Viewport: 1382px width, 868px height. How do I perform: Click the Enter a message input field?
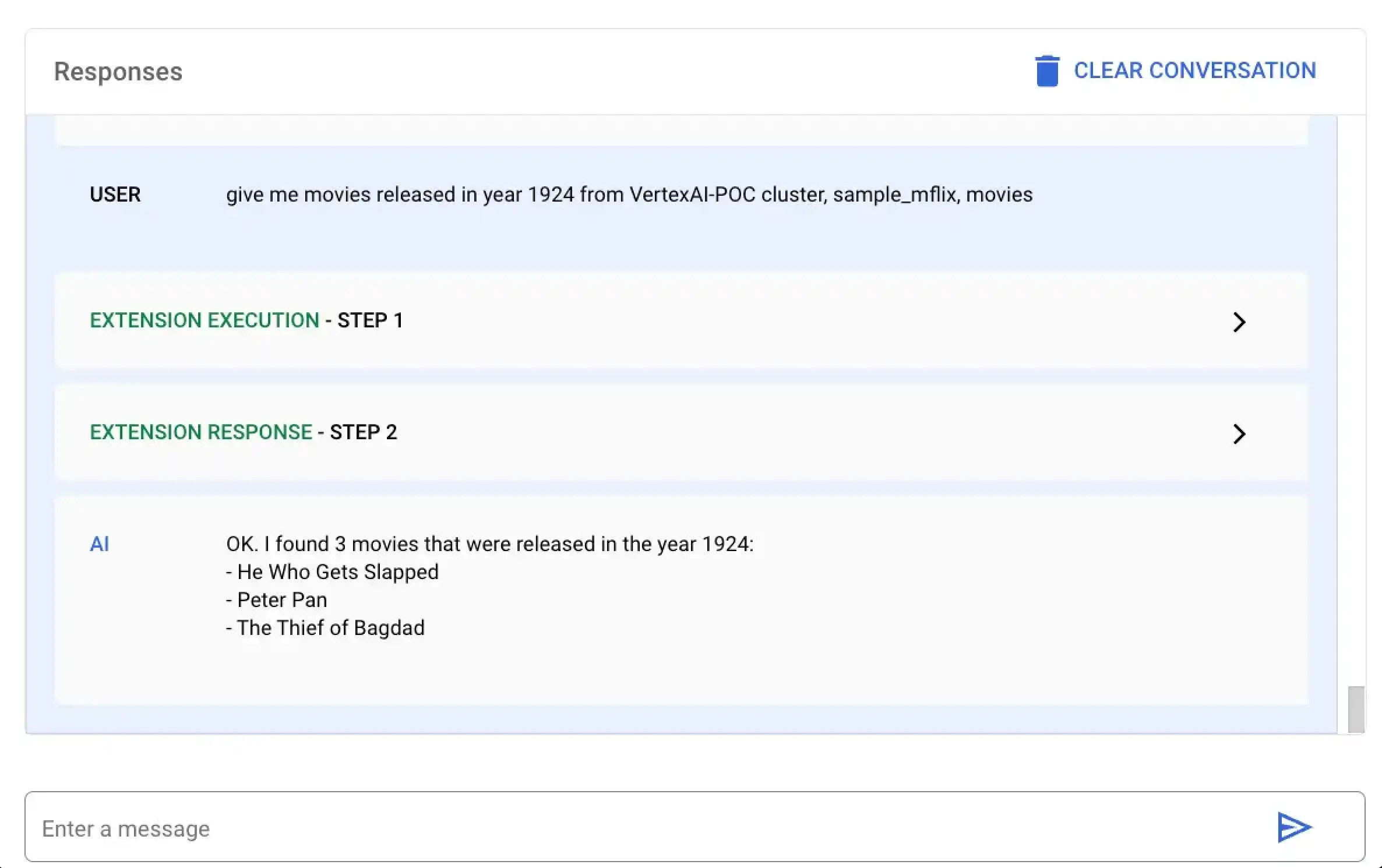tap(583, 827)
